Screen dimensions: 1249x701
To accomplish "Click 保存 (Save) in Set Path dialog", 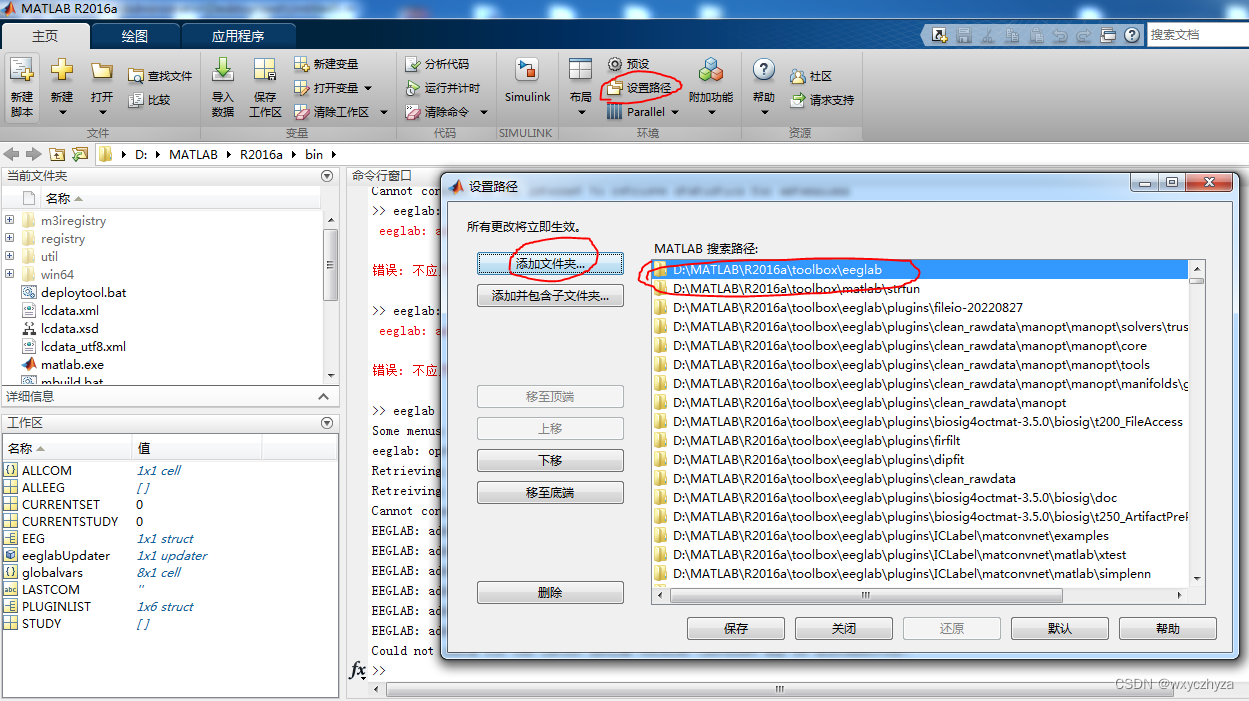I will (736, 628).
